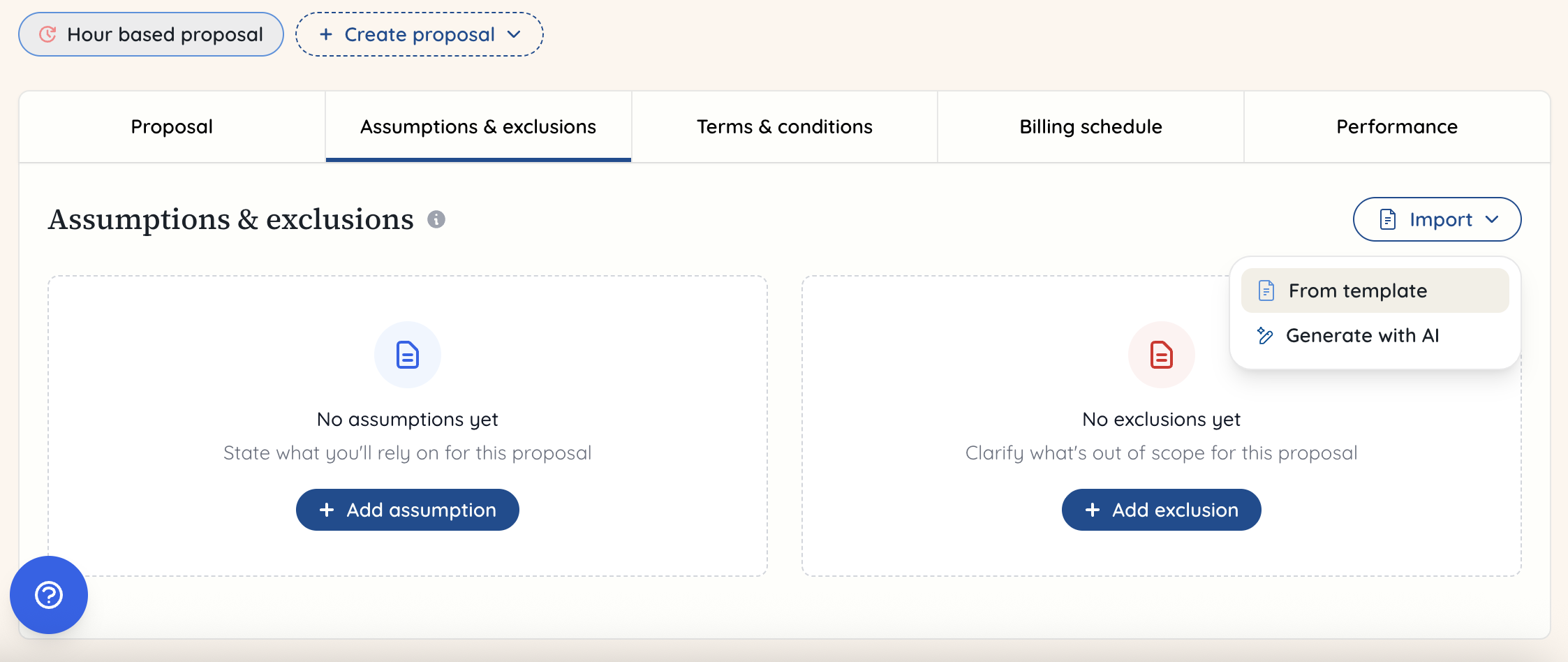This screenshot has height=662, width=1568.
Task: Click the blue document icon above No assumptions yet
Action: (x=407, y=354)
